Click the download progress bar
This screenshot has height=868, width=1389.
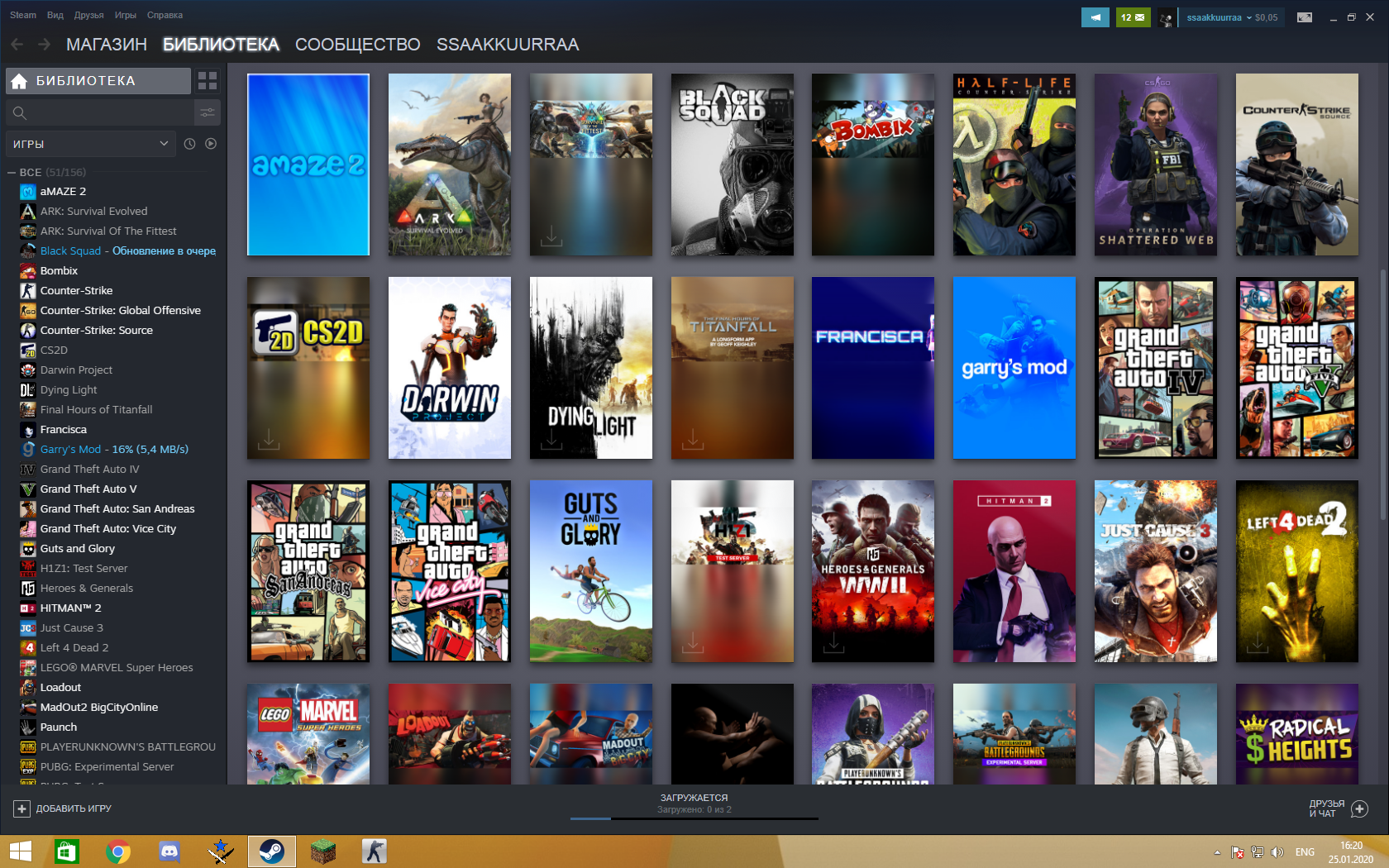coord(694,818)
